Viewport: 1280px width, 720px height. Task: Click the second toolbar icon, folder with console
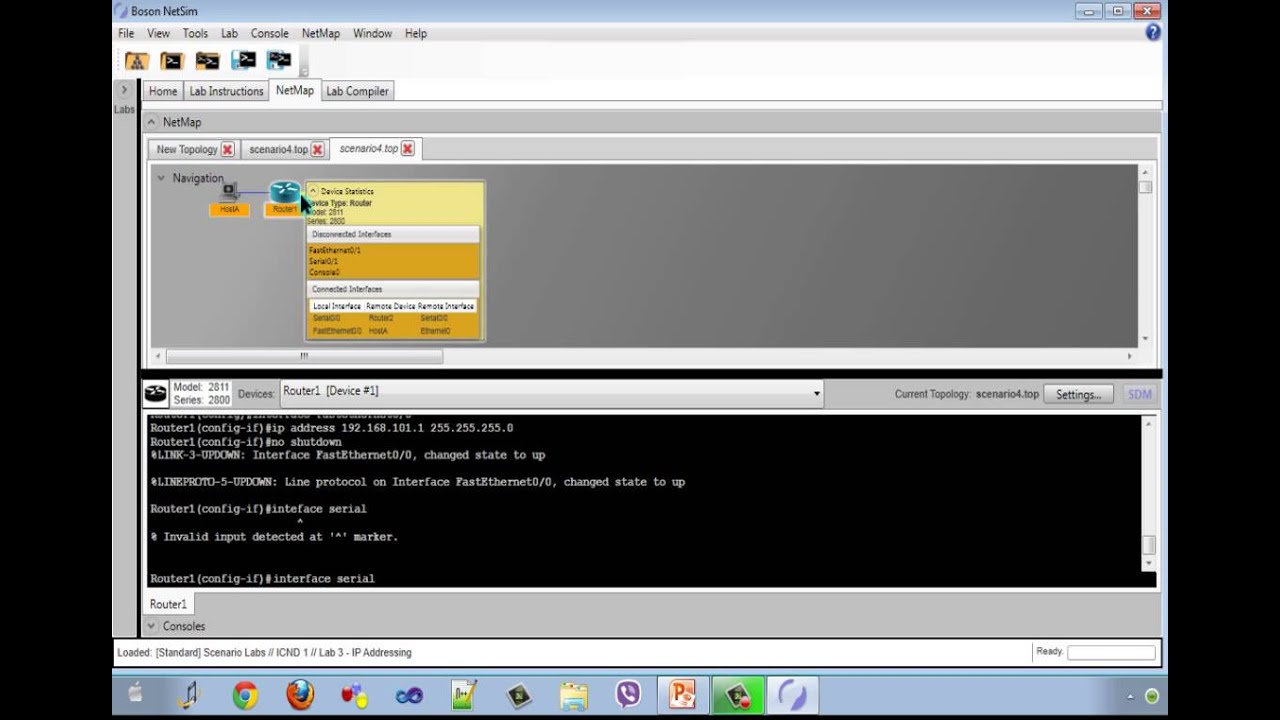pos(172,61)
